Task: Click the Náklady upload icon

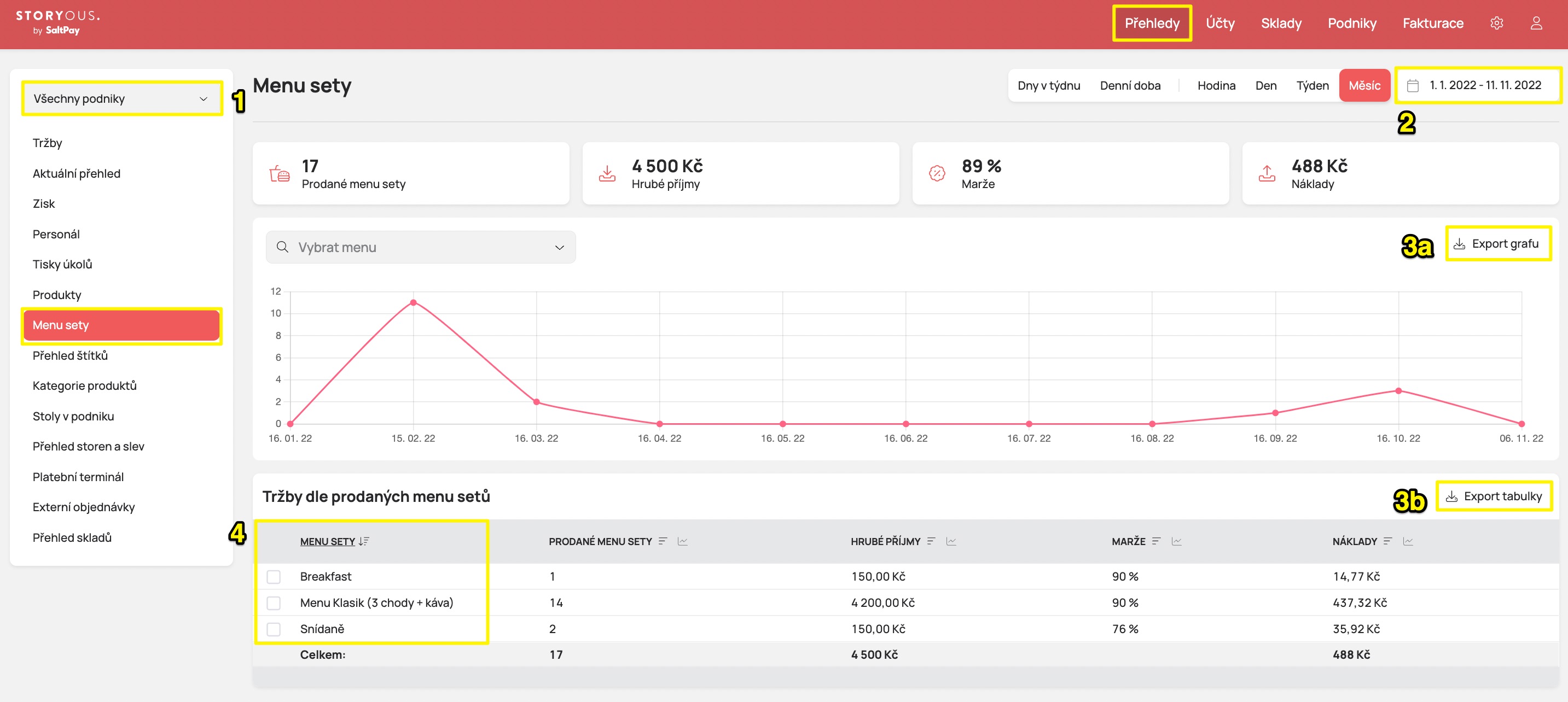Action: pyautogui.click(x=1267, y=173)
